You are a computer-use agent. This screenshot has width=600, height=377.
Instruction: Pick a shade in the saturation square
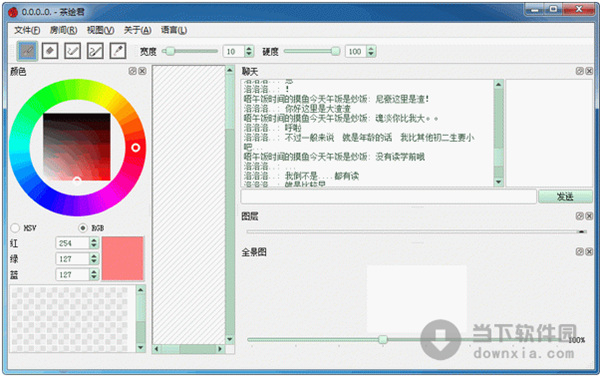(77, 147)
